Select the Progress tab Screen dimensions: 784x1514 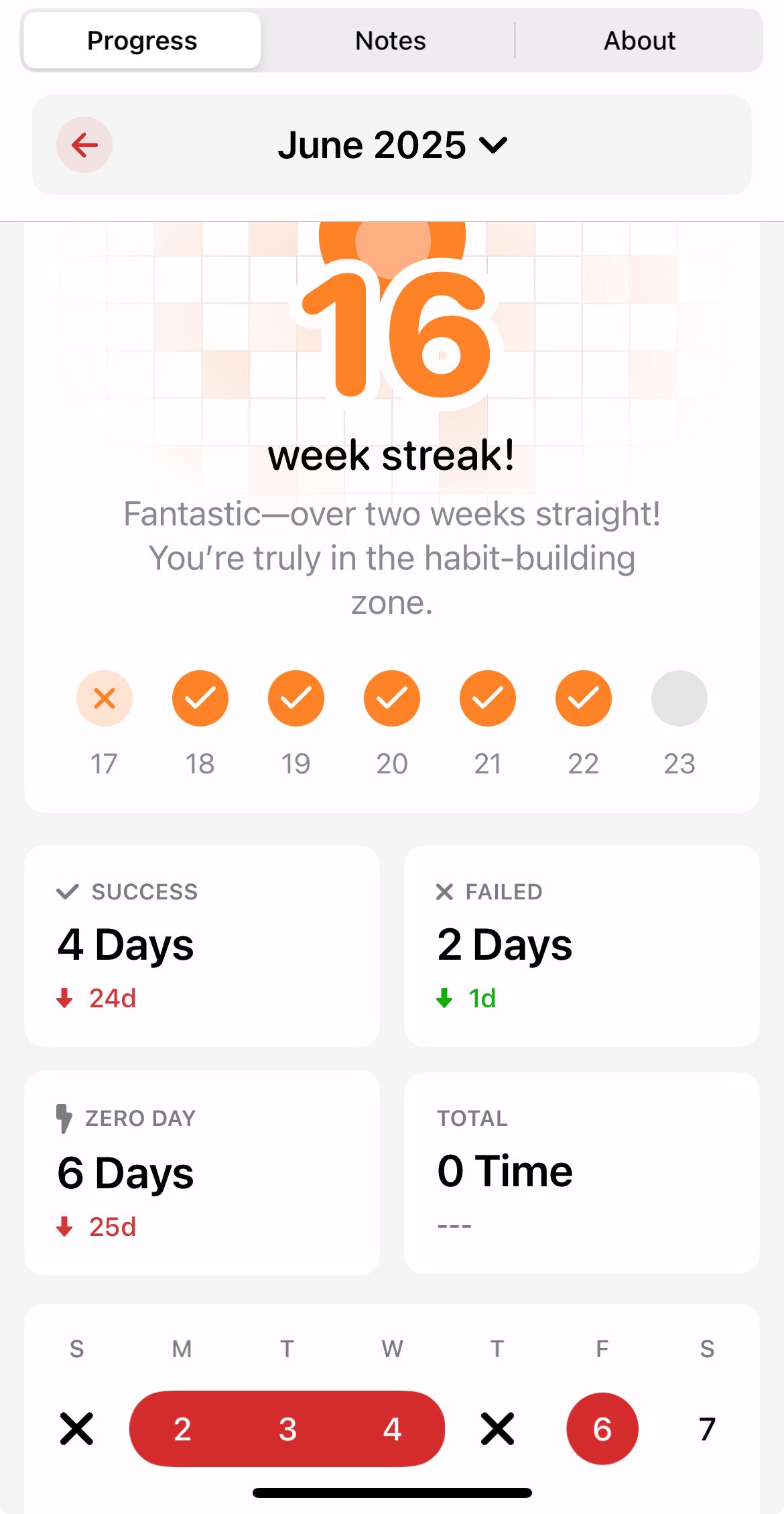142,41
